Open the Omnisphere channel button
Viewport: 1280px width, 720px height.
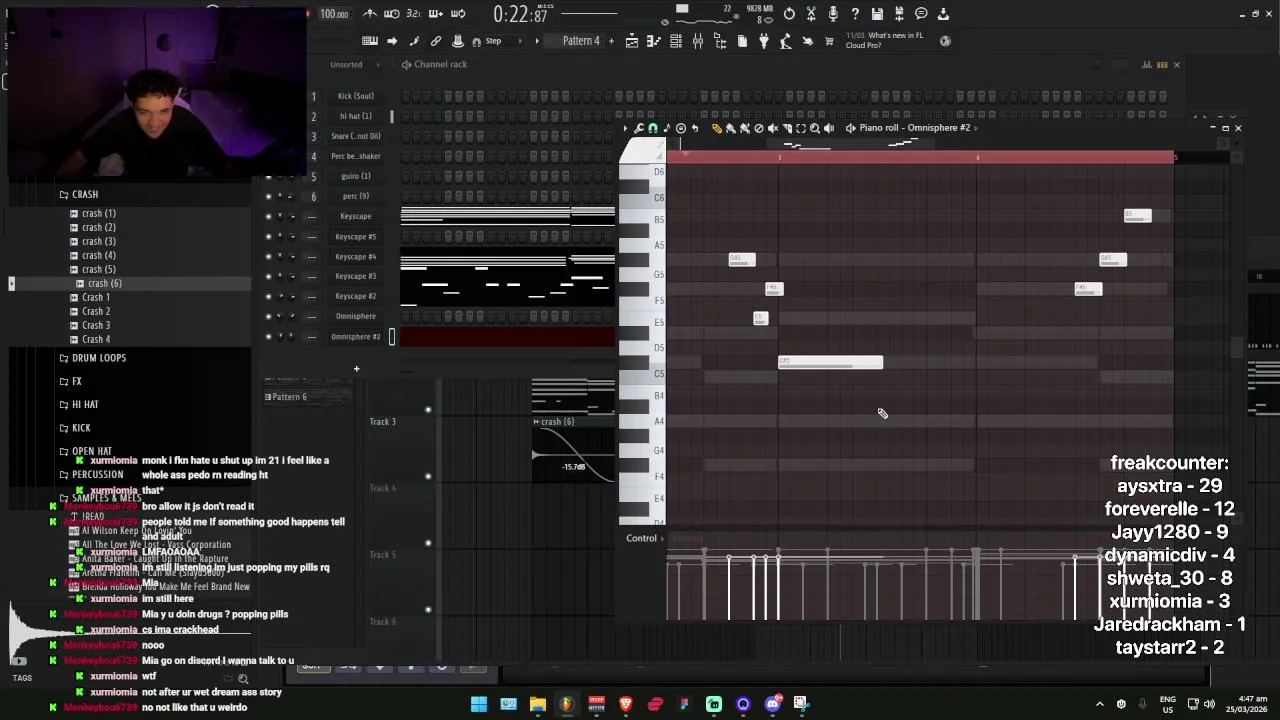pyautogui.click(x=356, y=316)
